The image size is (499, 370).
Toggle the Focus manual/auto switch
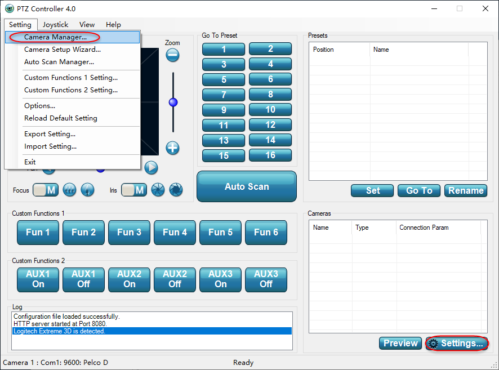(x=46, y=190)
